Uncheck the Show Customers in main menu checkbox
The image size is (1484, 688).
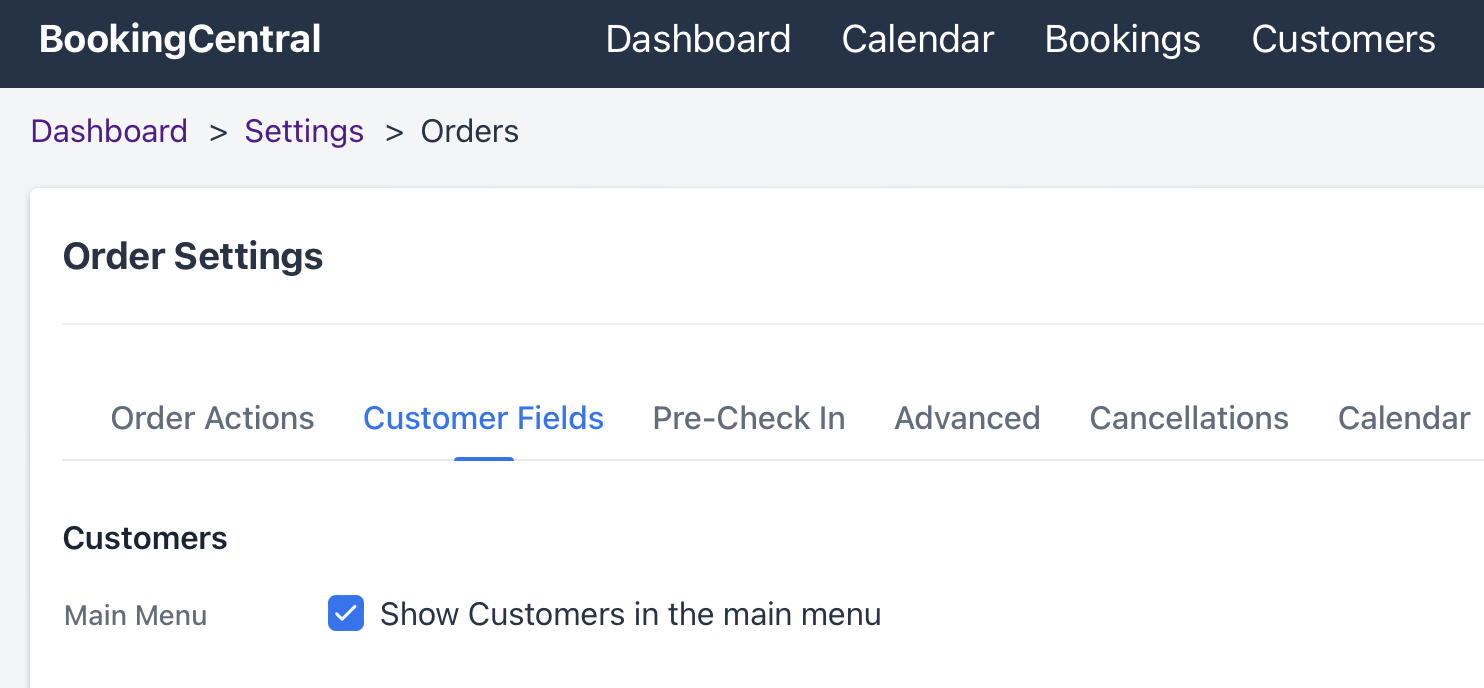coord(346,613)
